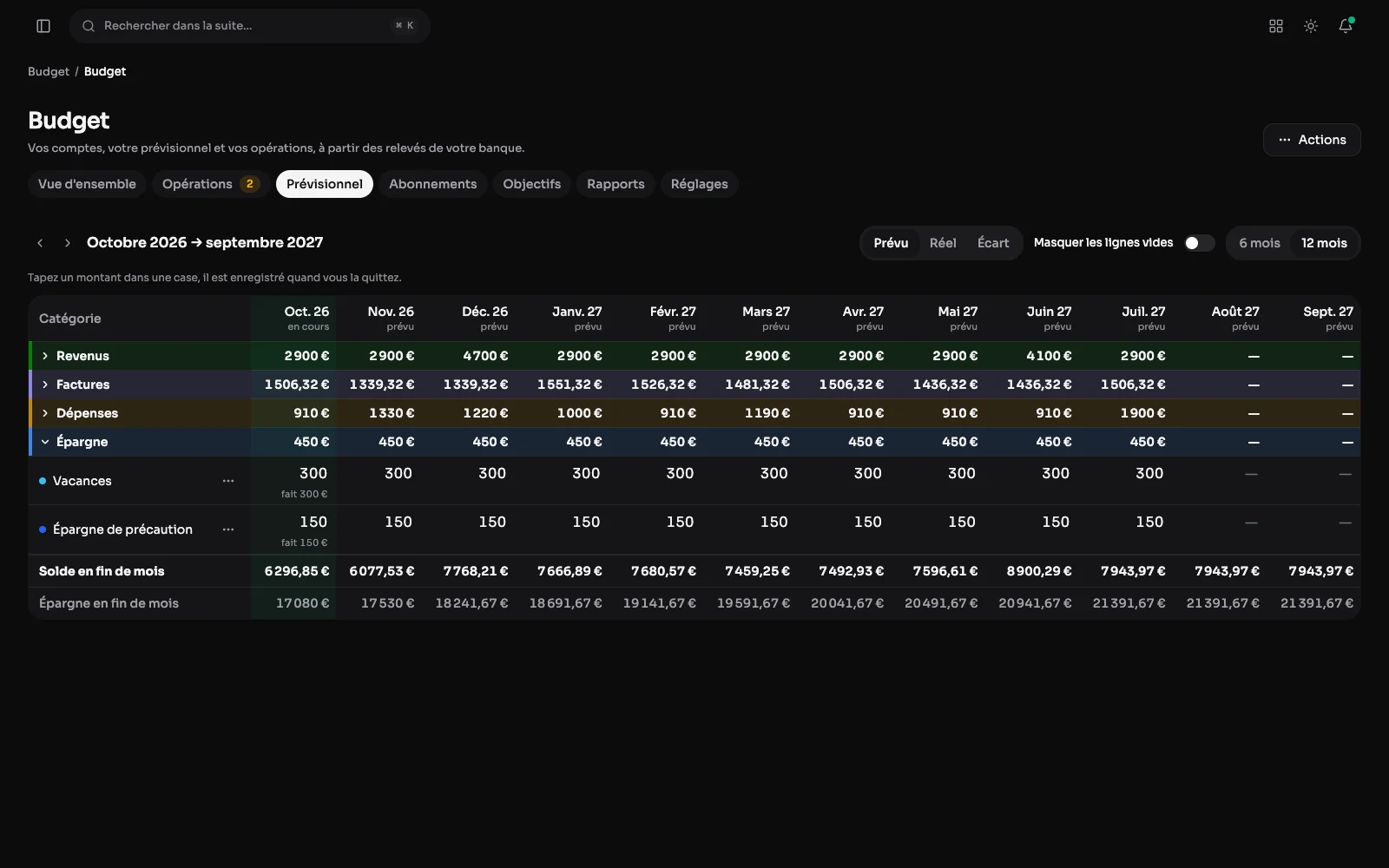The height and width of the screenshot is (868, 1389).
Task: Go to previous period arrow
Action: pos(40,243)
